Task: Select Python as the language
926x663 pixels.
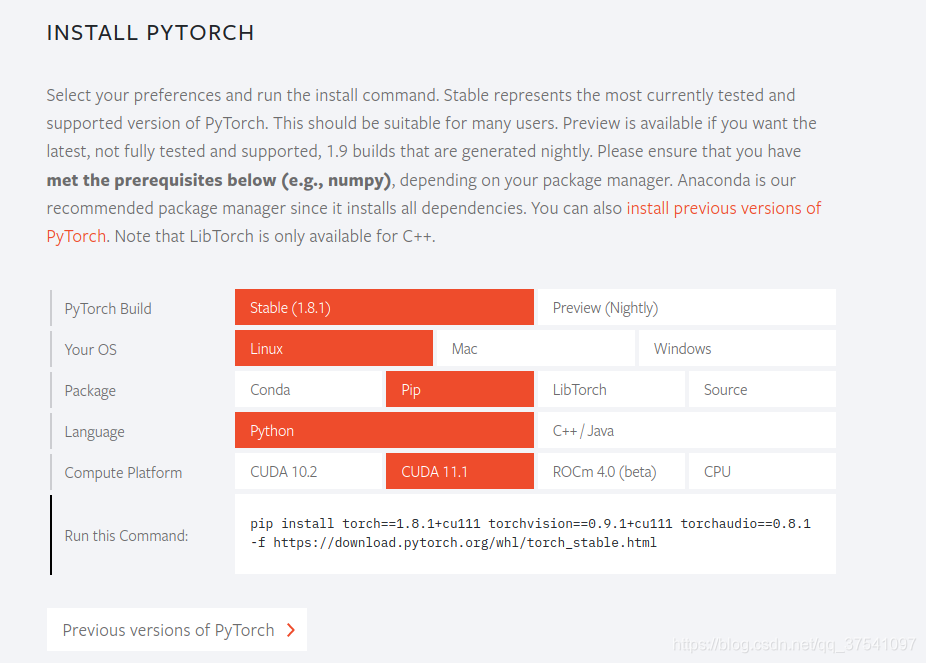Action: coord(384,430)
